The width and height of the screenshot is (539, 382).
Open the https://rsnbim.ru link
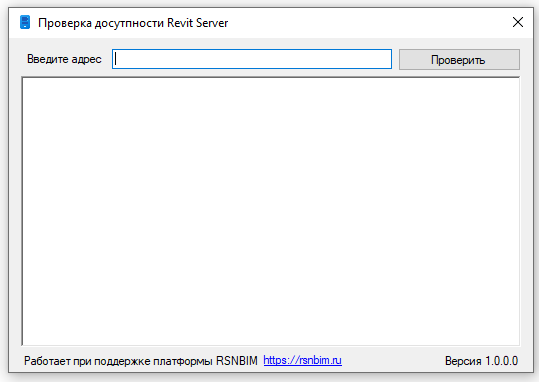pos(302,360)
